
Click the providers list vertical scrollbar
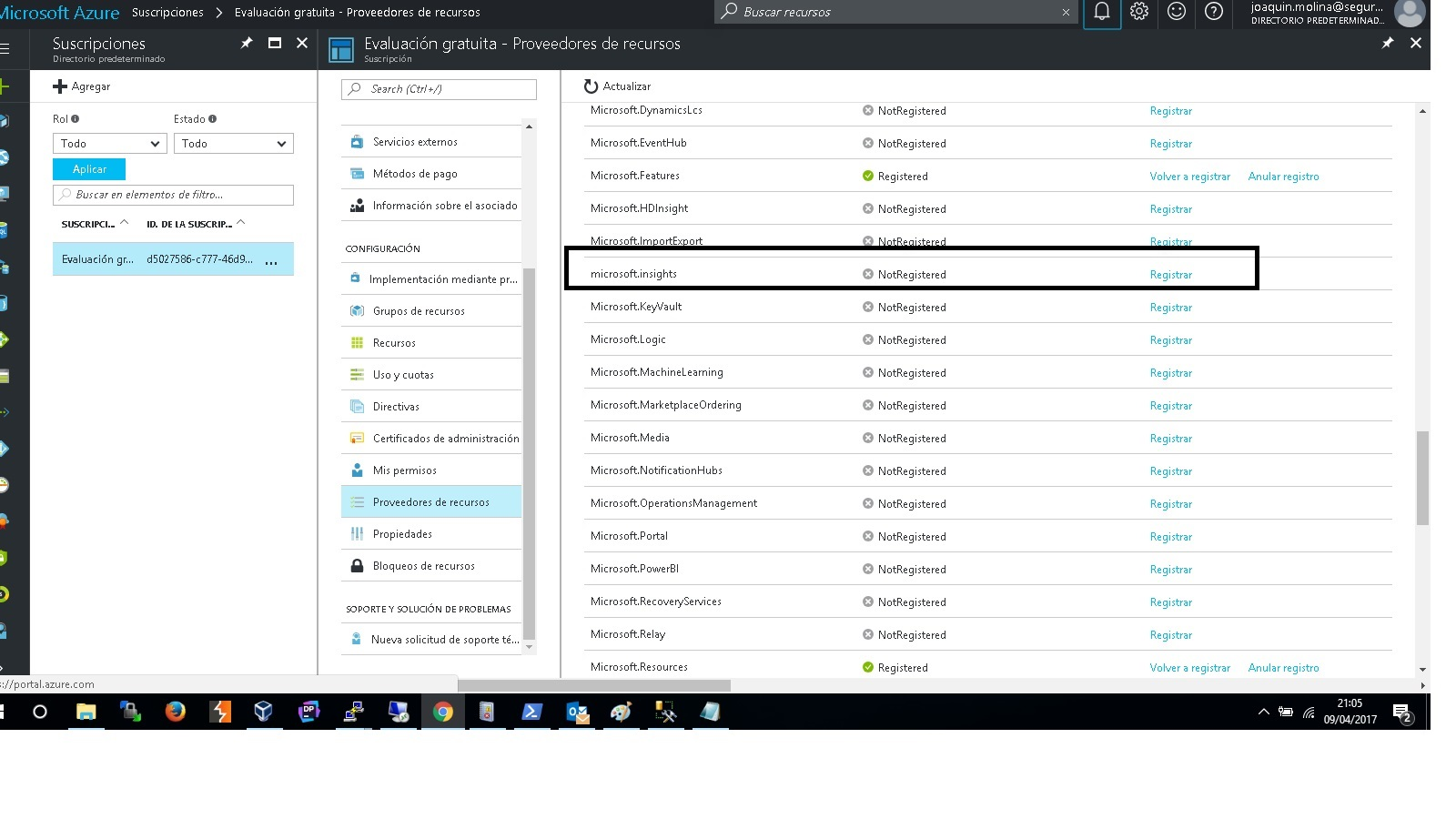pyautogui.click(x=1422, y=478)
